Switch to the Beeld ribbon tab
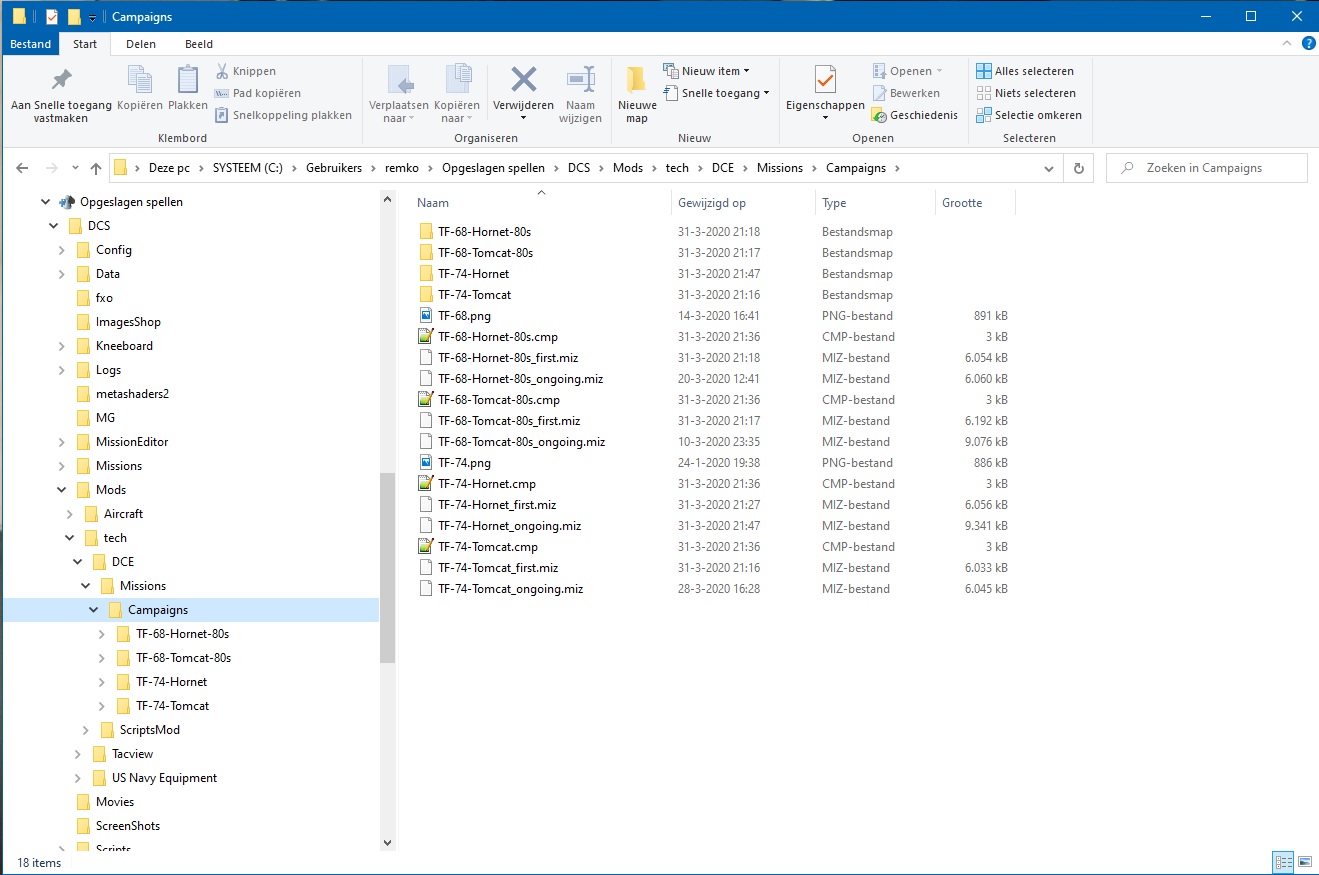The image size is (1319, 875). 199,44
